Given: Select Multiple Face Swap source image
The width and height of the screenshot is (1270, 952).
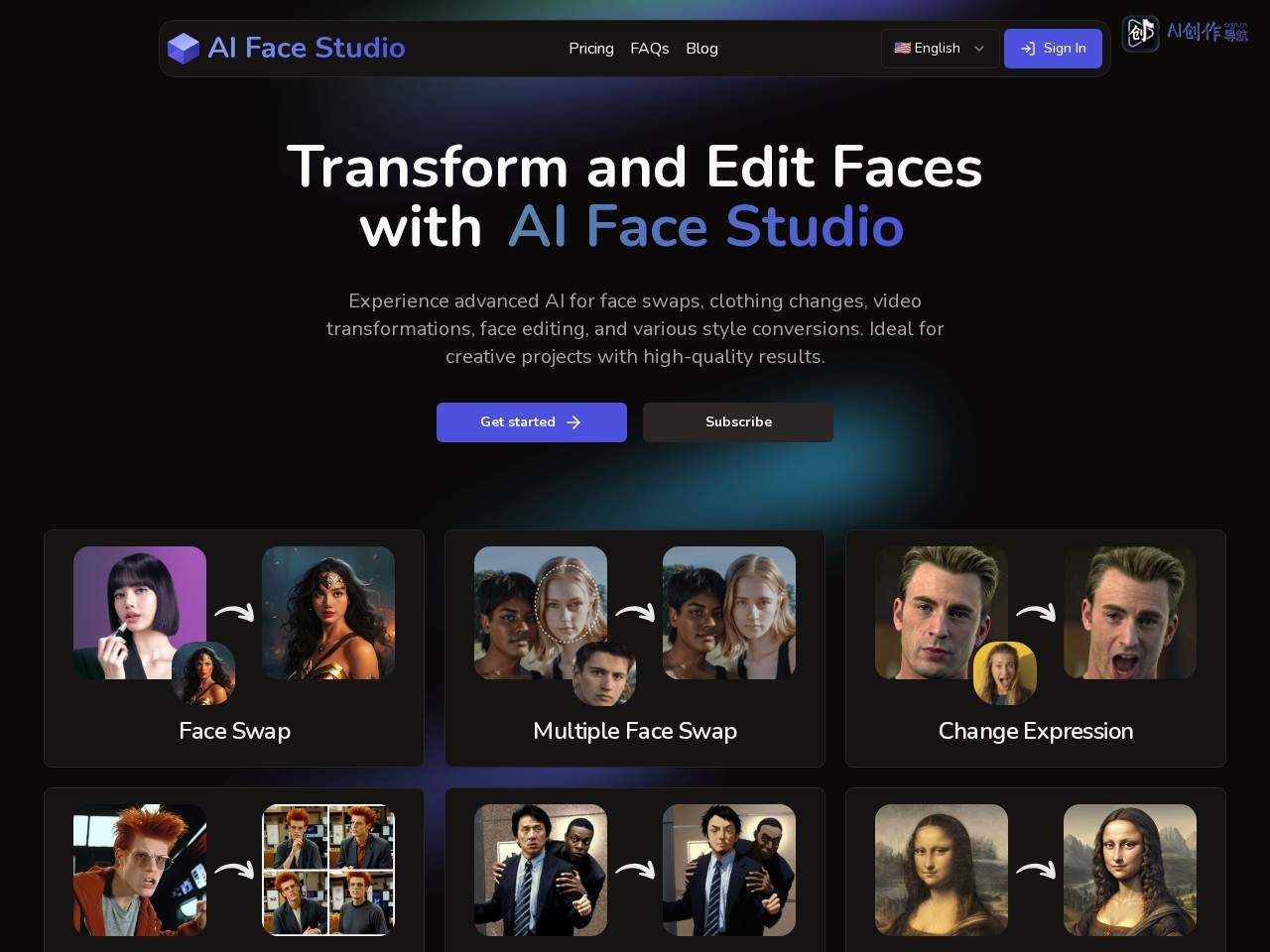Looking at the screenshot, I should 541,613.
